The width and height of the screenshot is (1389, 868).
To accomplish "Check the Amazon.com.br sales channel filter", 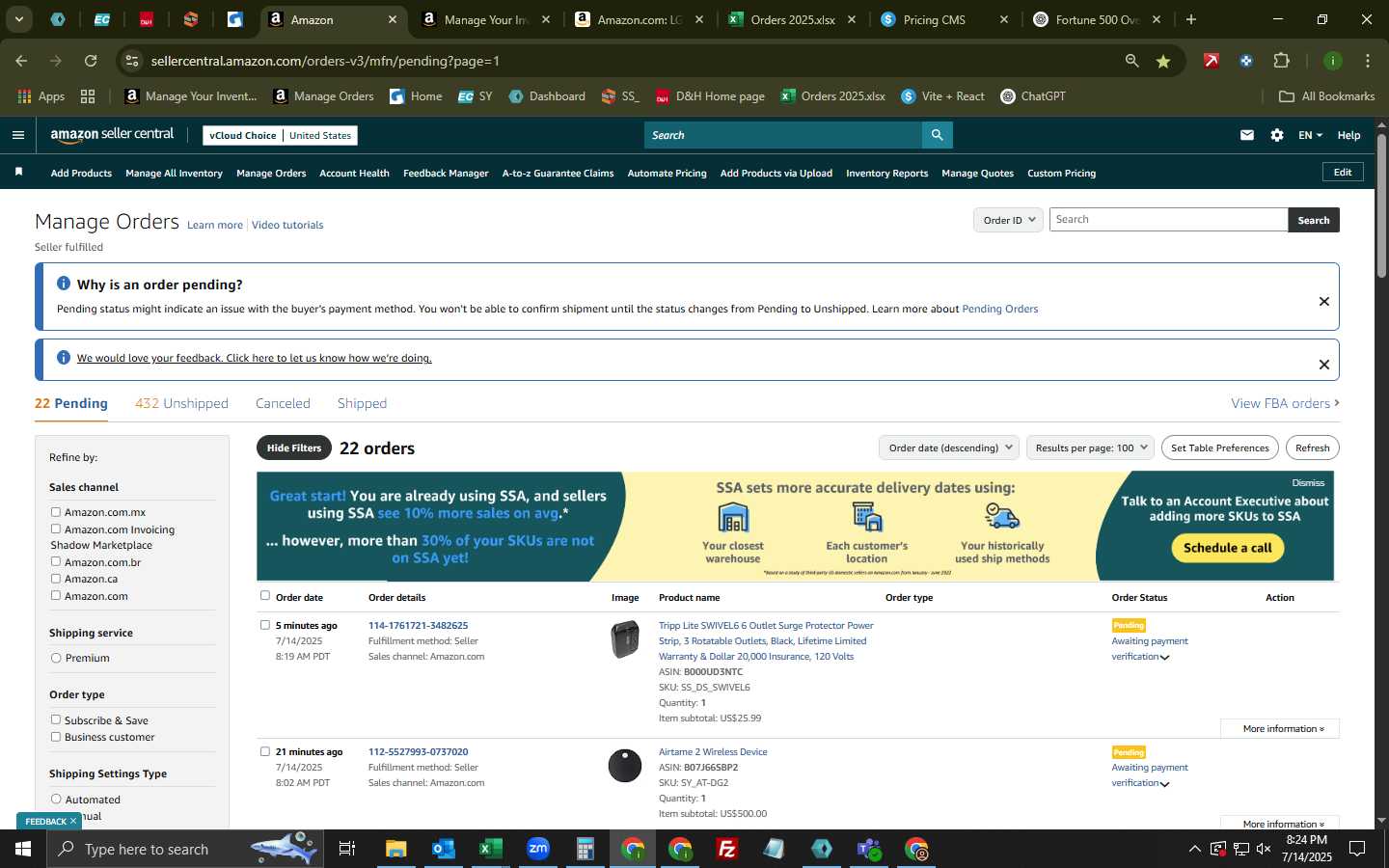I will pos(56,561).
